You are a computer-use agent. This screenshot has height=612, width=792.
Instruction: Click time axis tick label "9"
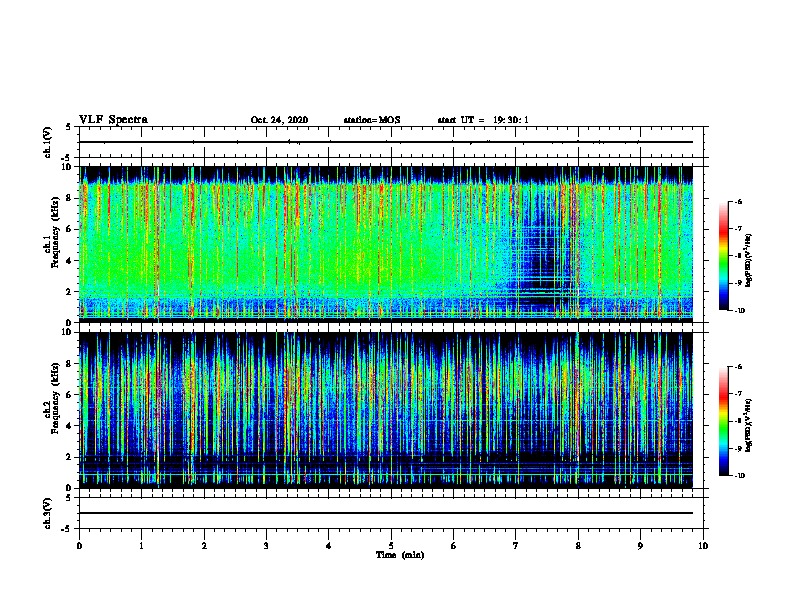640,546
